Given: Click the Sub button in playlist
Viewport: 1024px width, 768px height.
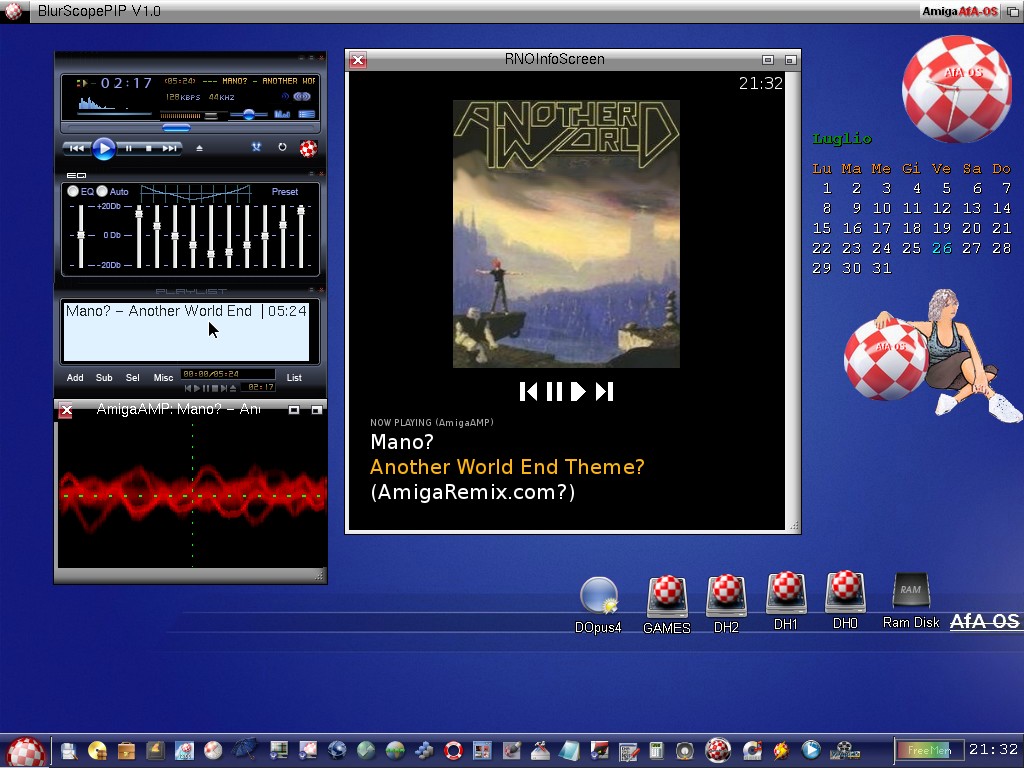Looking at the screenshot, I should [104, 378].
